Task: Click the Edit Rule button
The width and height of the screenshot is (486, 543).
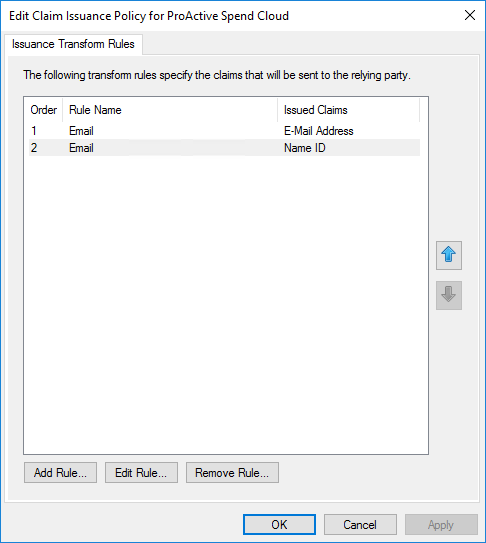Action: click(141, 472)
